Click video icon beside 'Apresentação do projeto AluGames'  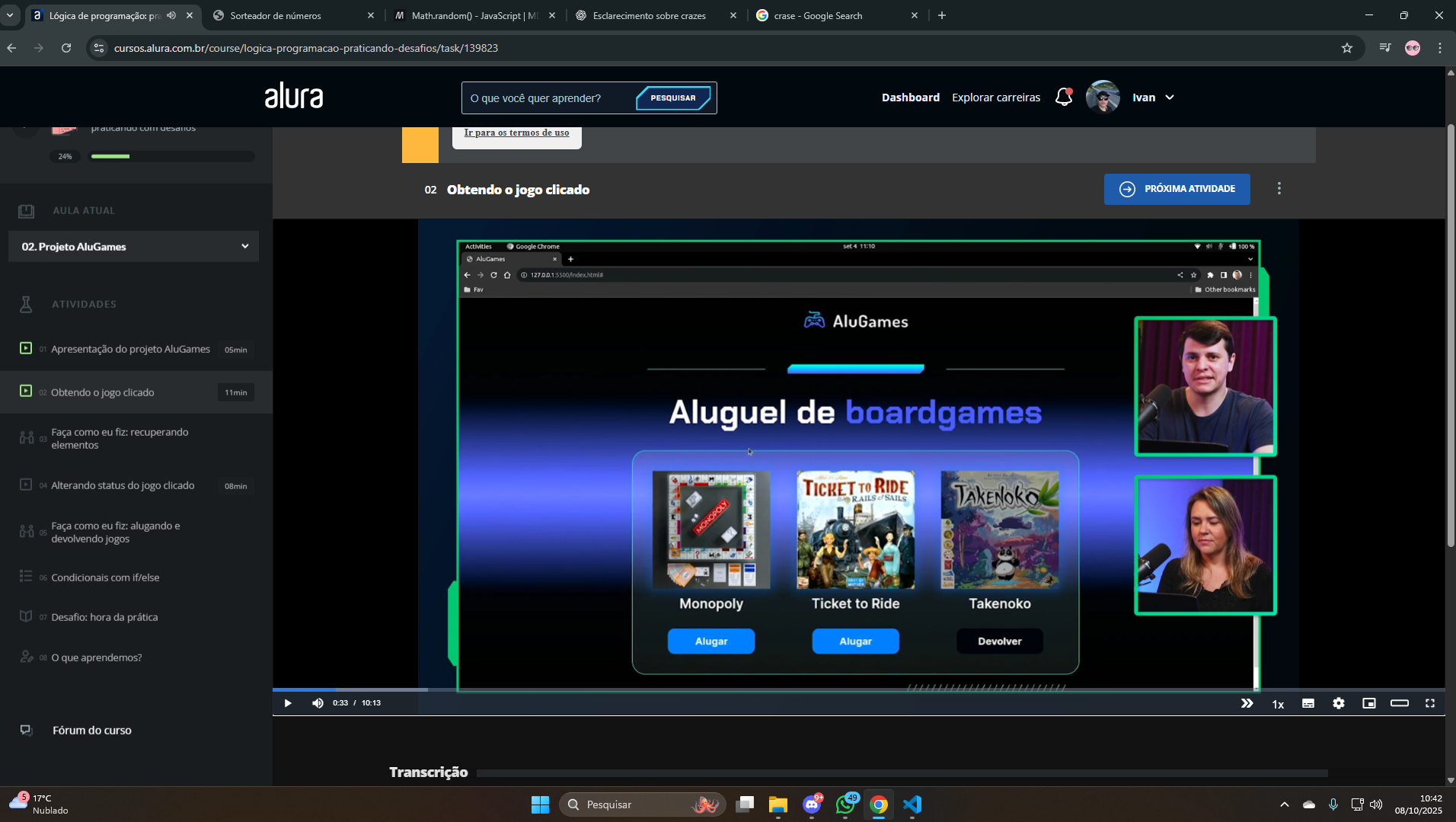coord(26,348)
